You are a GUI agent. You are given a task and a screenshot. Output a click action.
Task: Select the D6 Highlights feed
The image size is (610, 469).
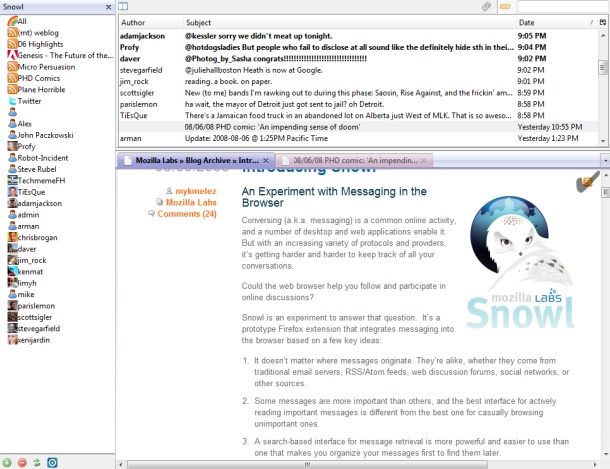35,44
